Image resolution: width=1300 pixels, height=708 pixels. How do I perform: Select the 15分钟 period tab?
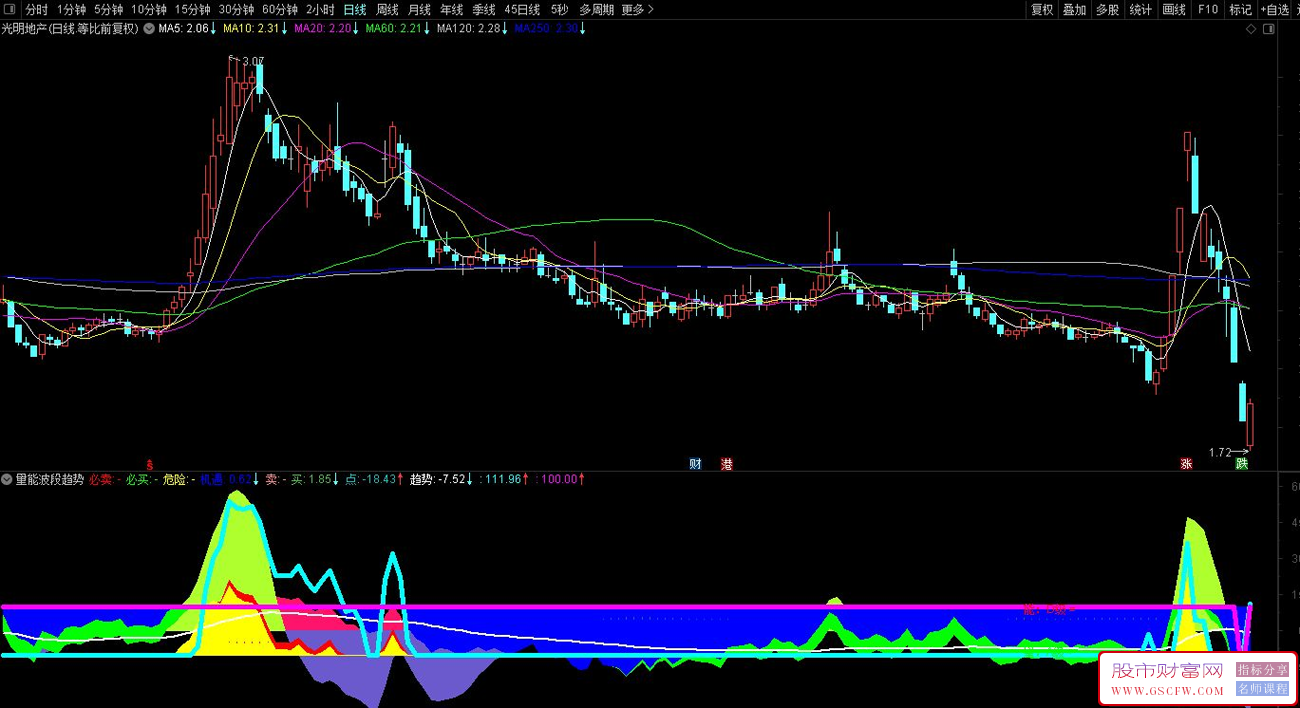(193, 9)
